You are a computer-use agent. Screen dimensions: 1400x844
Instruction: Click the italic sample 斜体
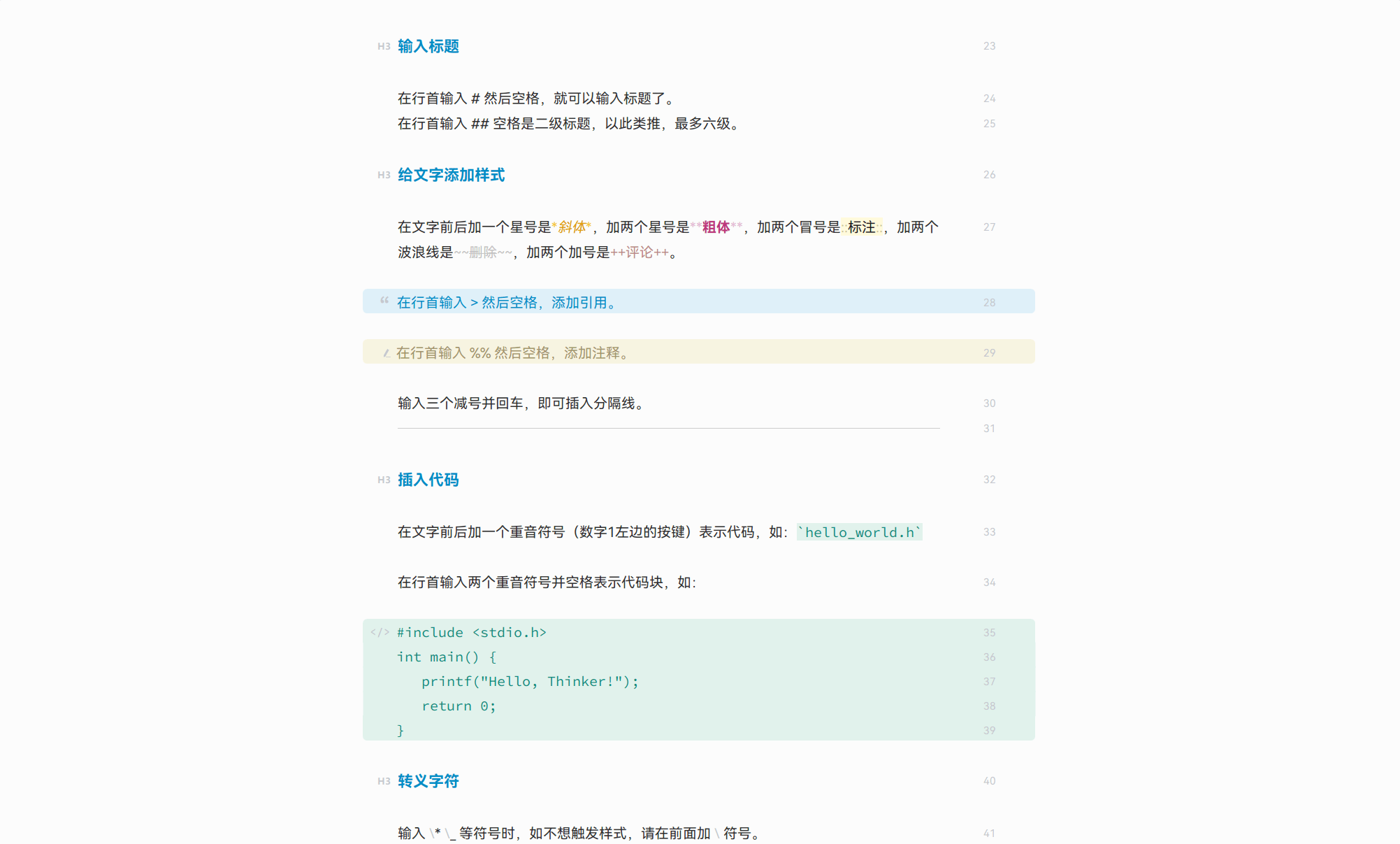[572, 227]
